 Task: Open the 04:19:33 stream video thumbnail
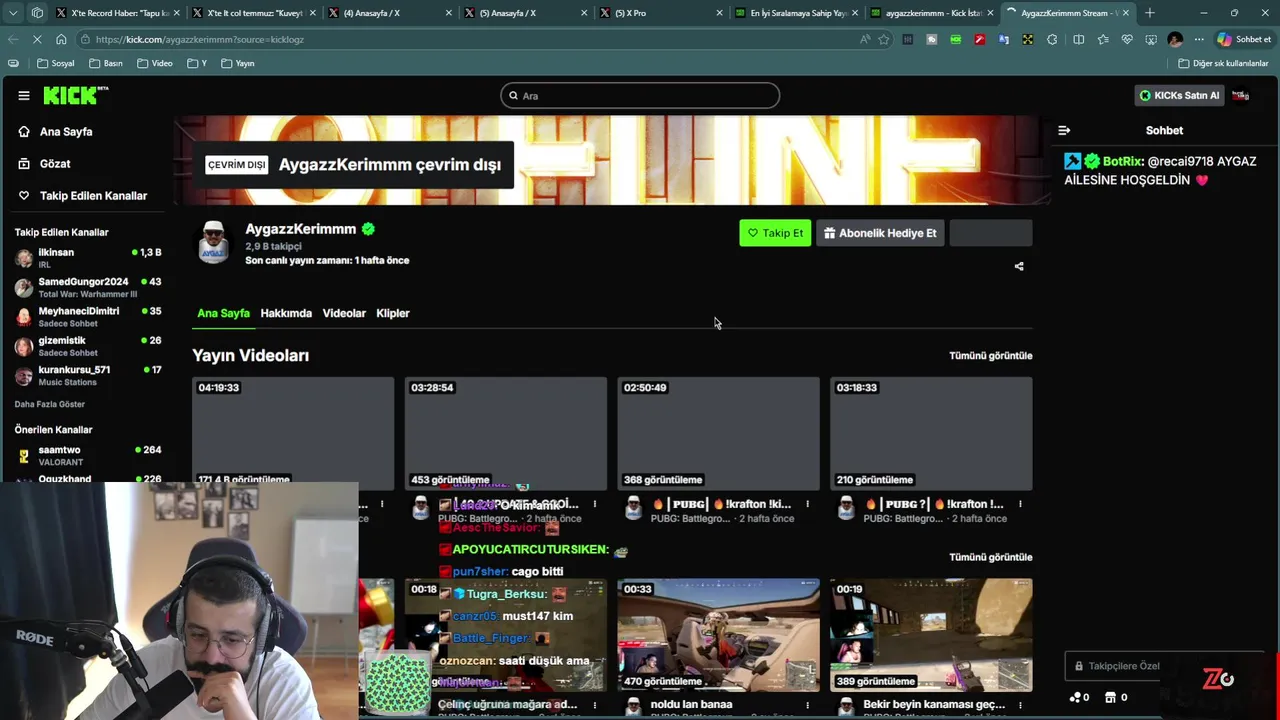click(293, 433)
